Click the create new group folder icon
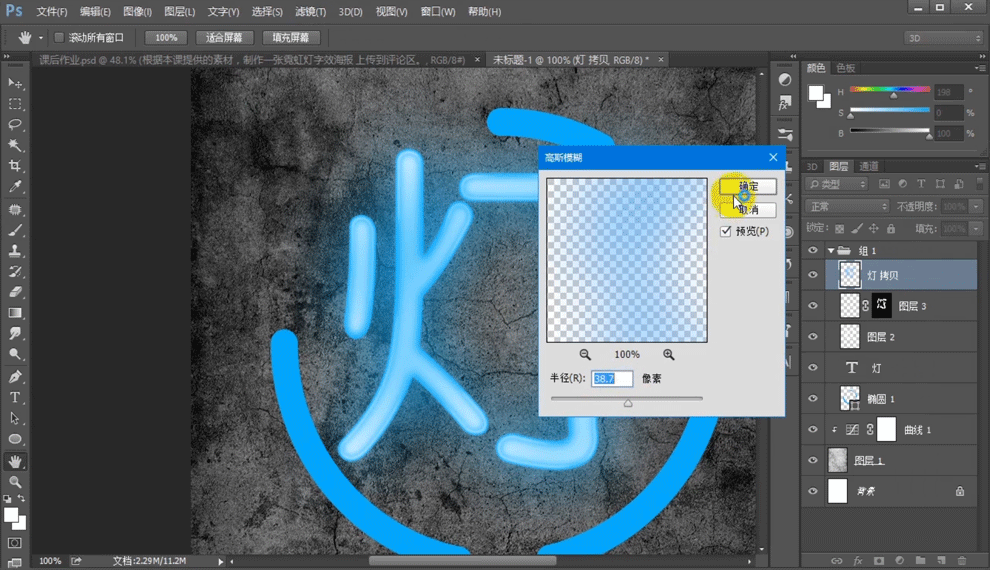Image resolution: width=990 pixels, height=570 pixels. coord(921,561)
